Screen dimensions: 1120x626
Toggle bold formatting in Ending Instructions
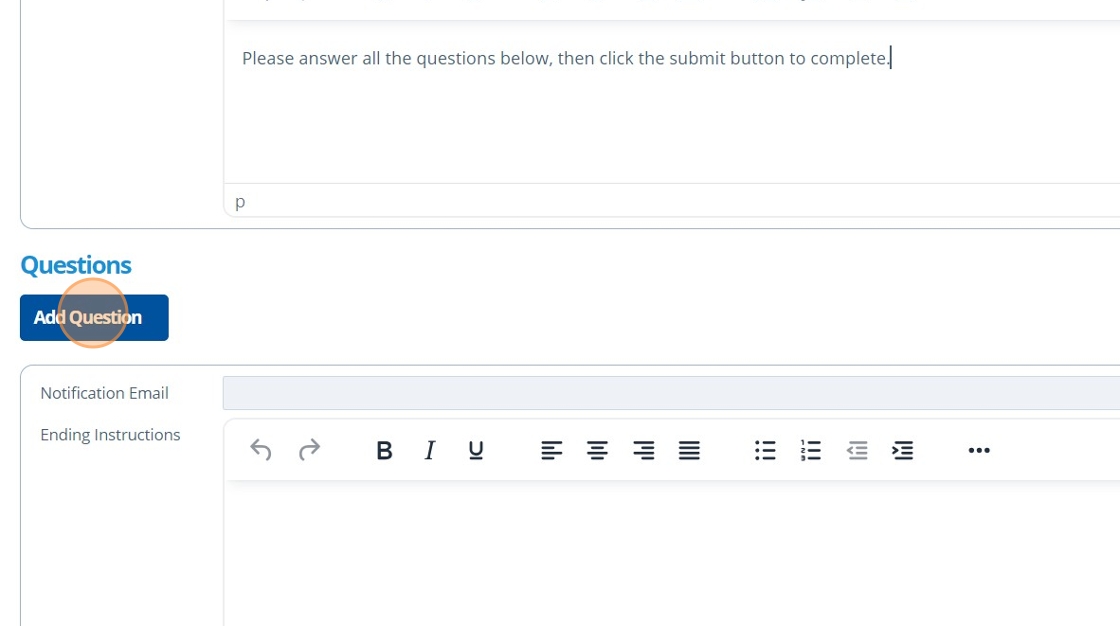(384, 450)
